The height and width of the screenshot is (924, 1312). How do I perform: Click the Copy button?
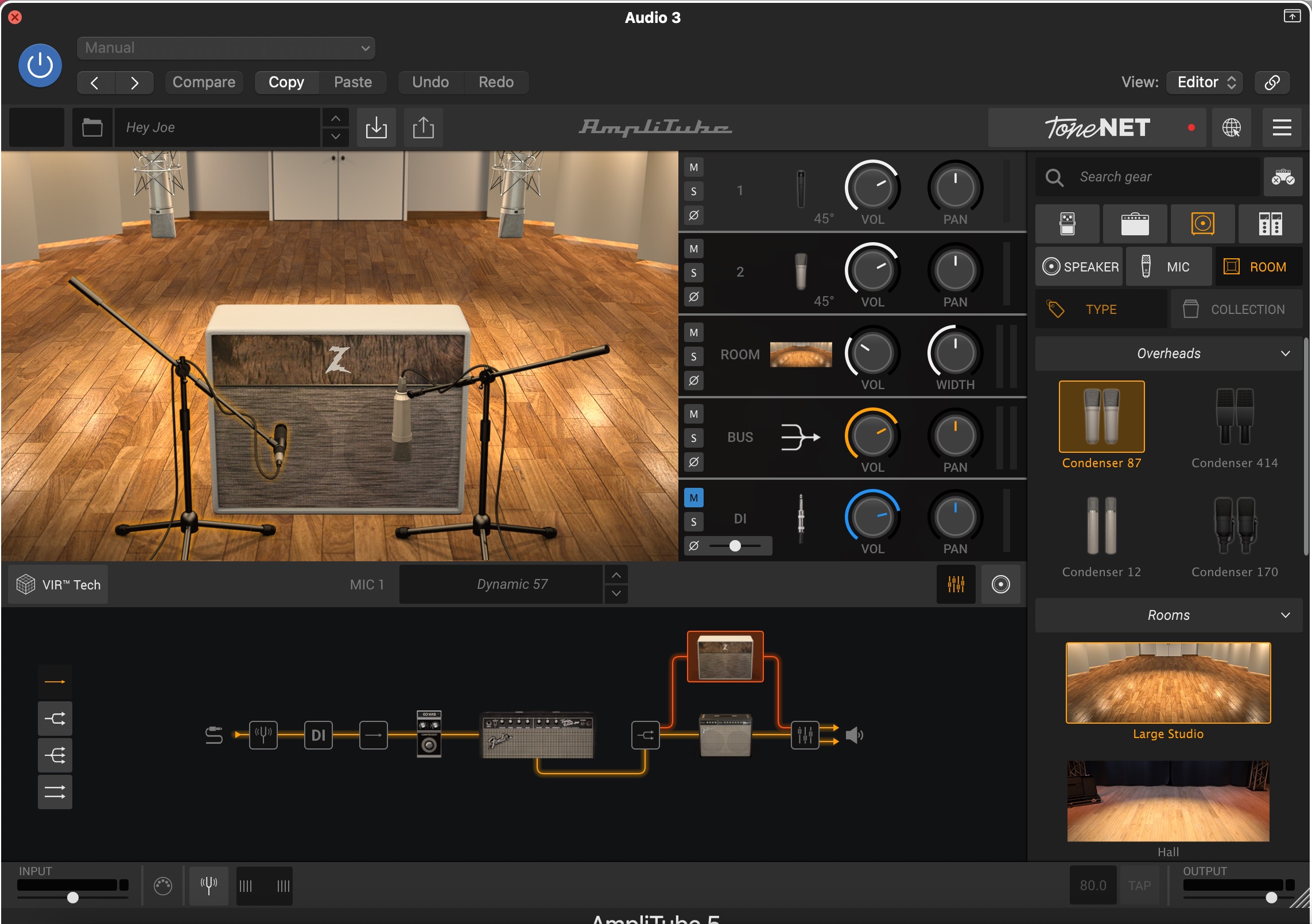coord(286,82)
